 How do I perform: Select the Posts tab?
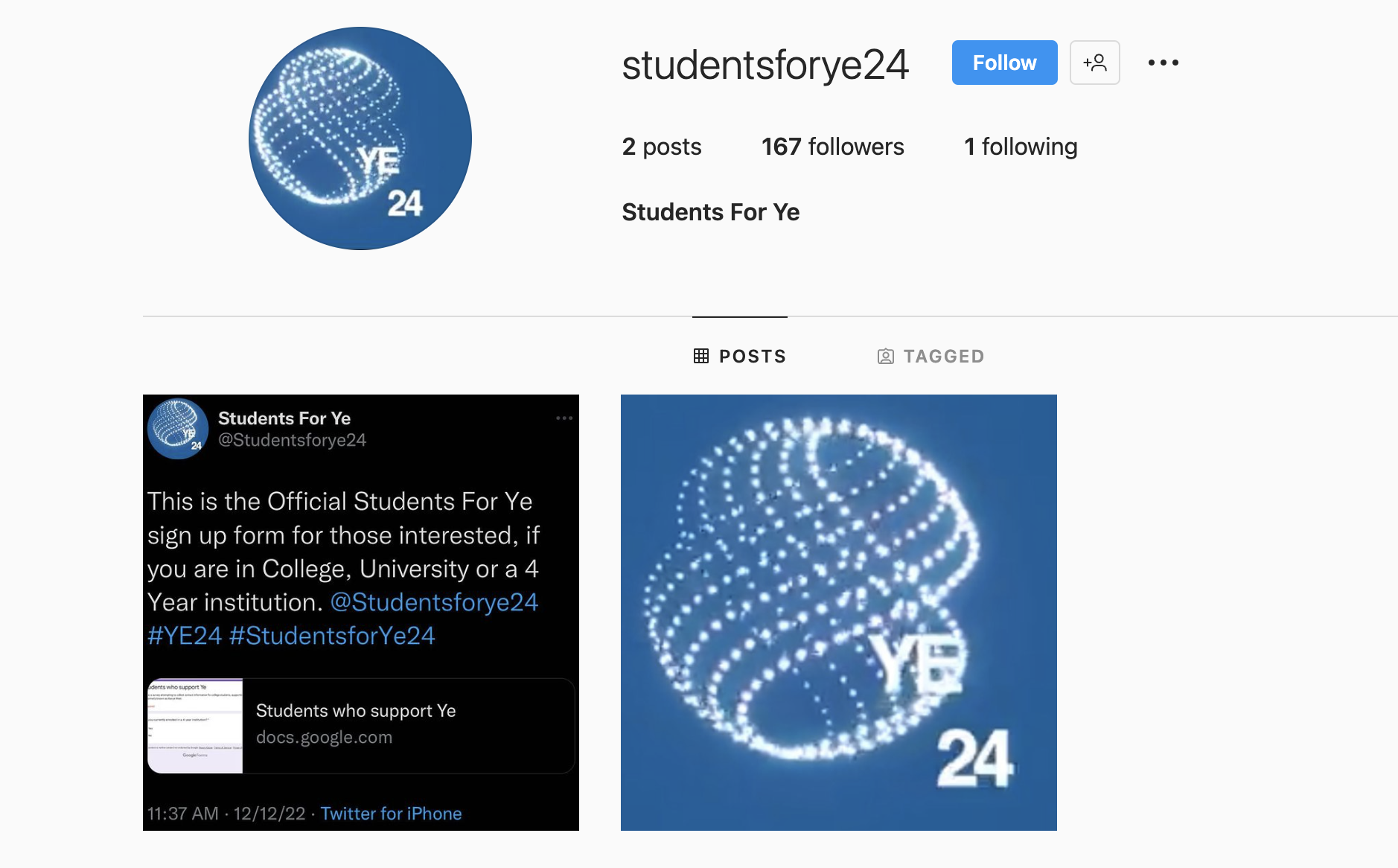click(x=739, y=357)
